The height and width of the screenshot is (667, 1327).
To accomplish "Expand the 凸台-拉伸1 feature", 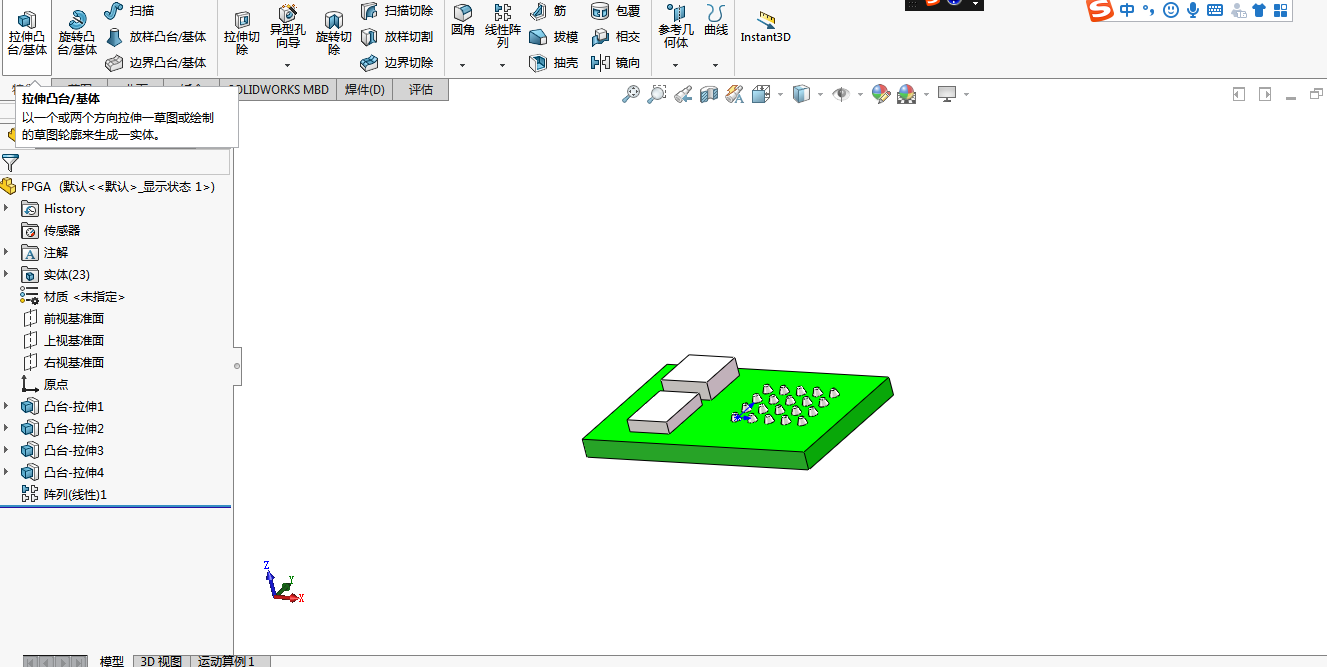I will (7, 406).
